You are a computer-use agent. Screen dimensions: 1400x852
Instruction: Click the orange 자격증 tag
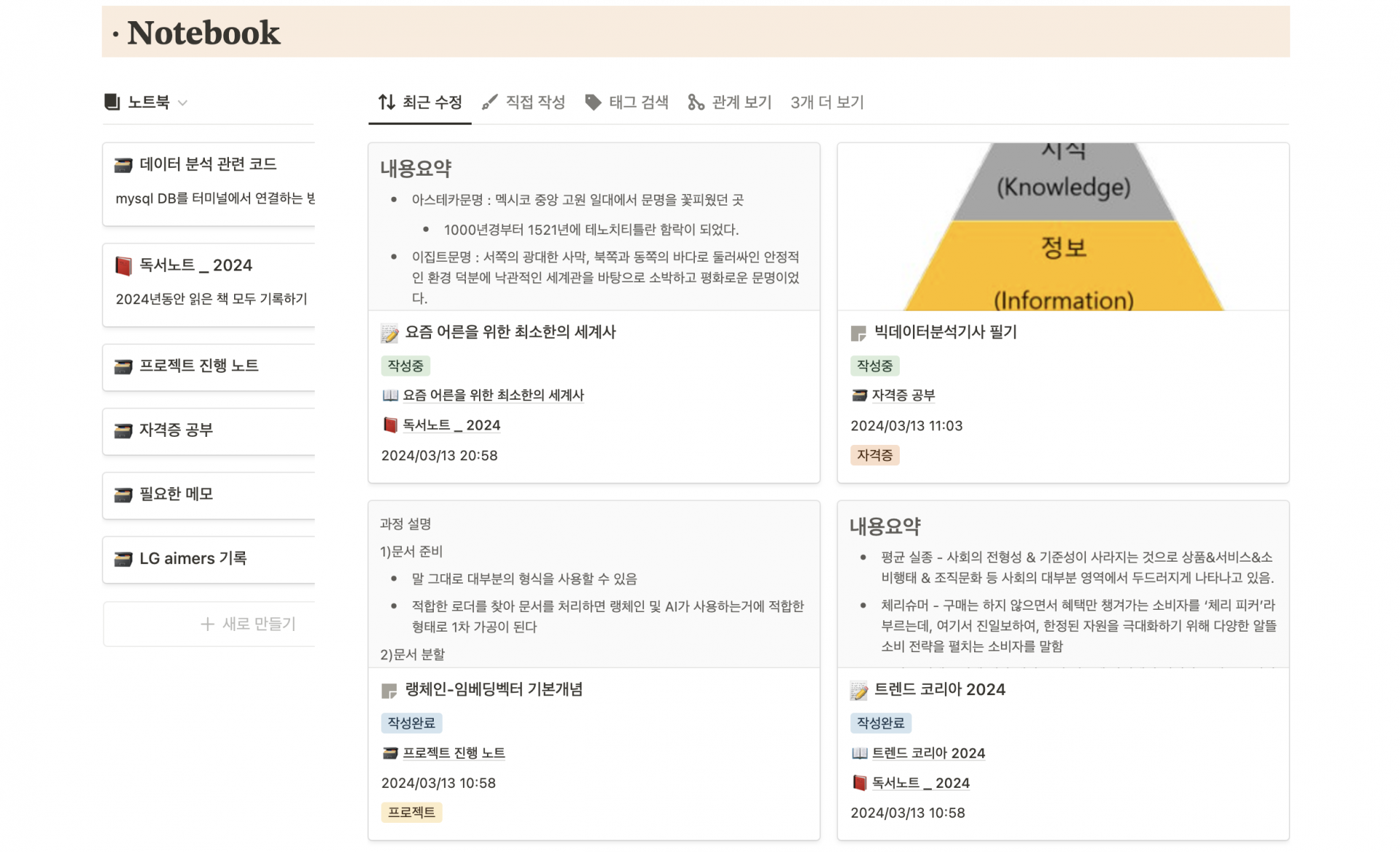tap(875, 455)
